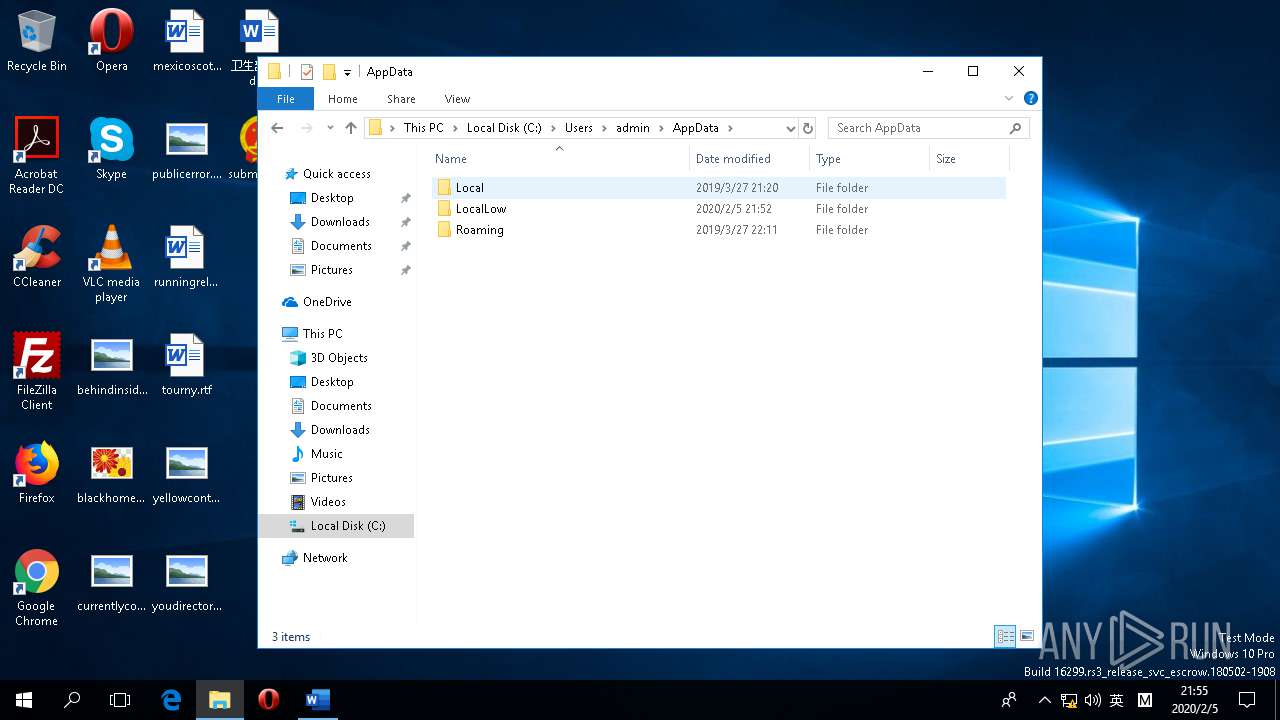This screenshot has height=720, width=1280.
Task: Refresh the AppData folder view
Action: (x=808, y=128)
